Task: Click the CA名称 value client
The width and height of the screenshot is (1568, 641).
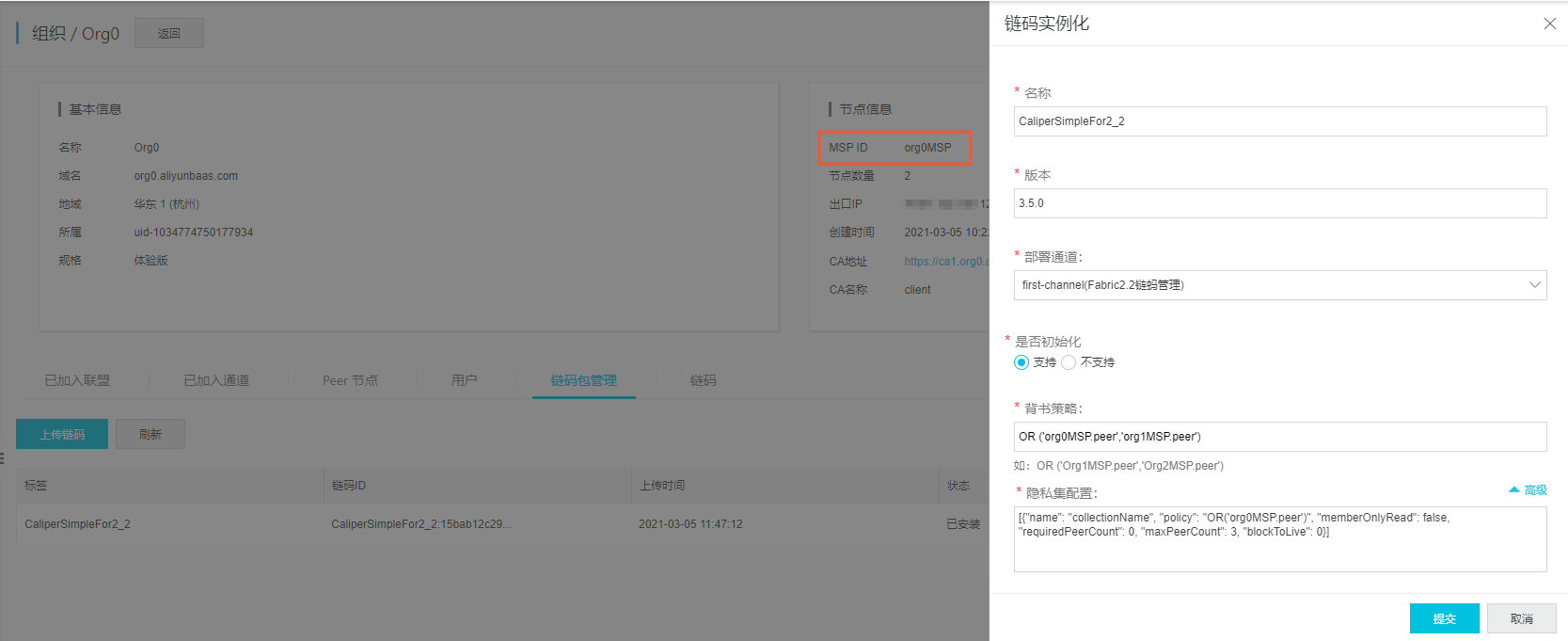Action: [917, 290]
